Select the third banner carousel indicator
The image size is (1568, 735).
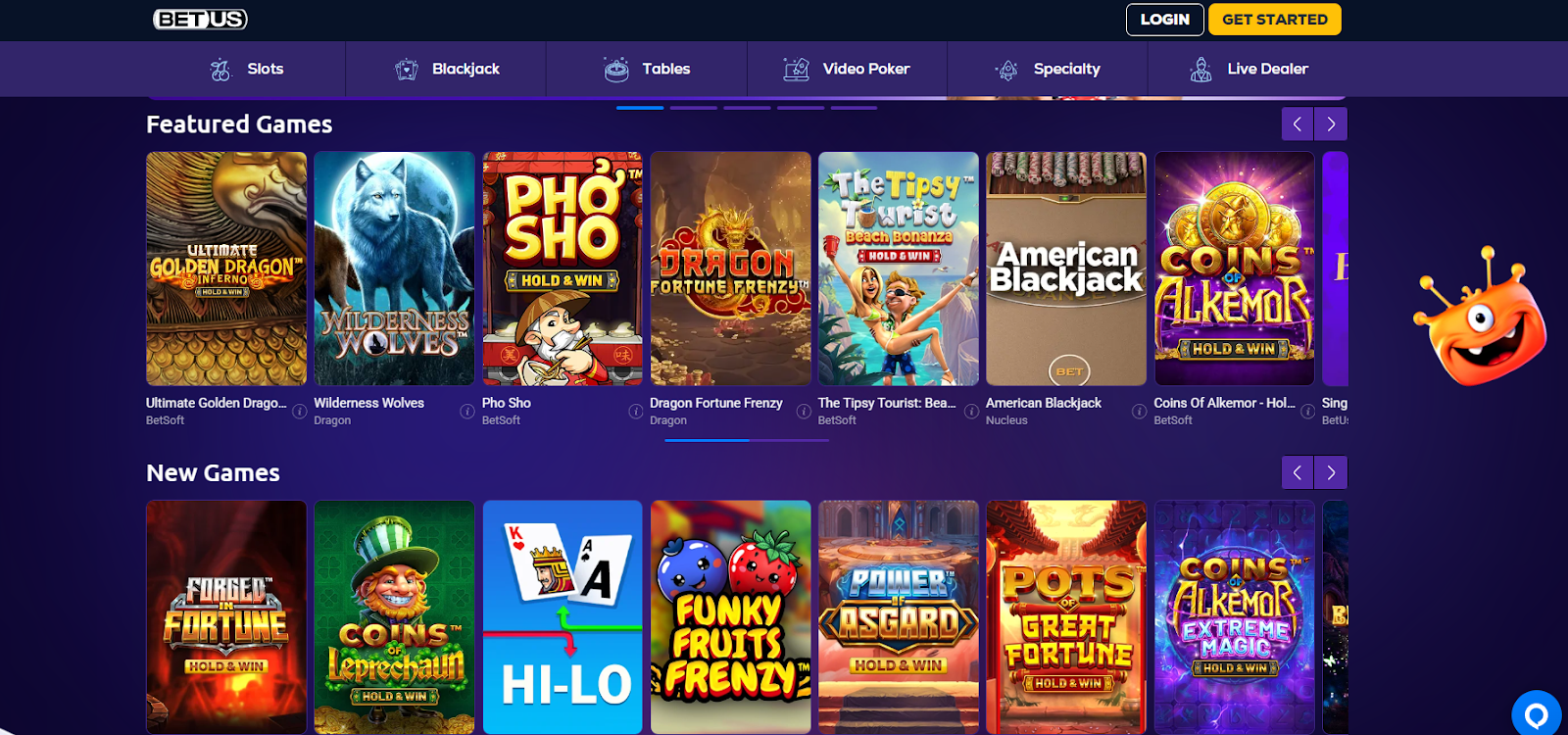[x=747, y=107]
